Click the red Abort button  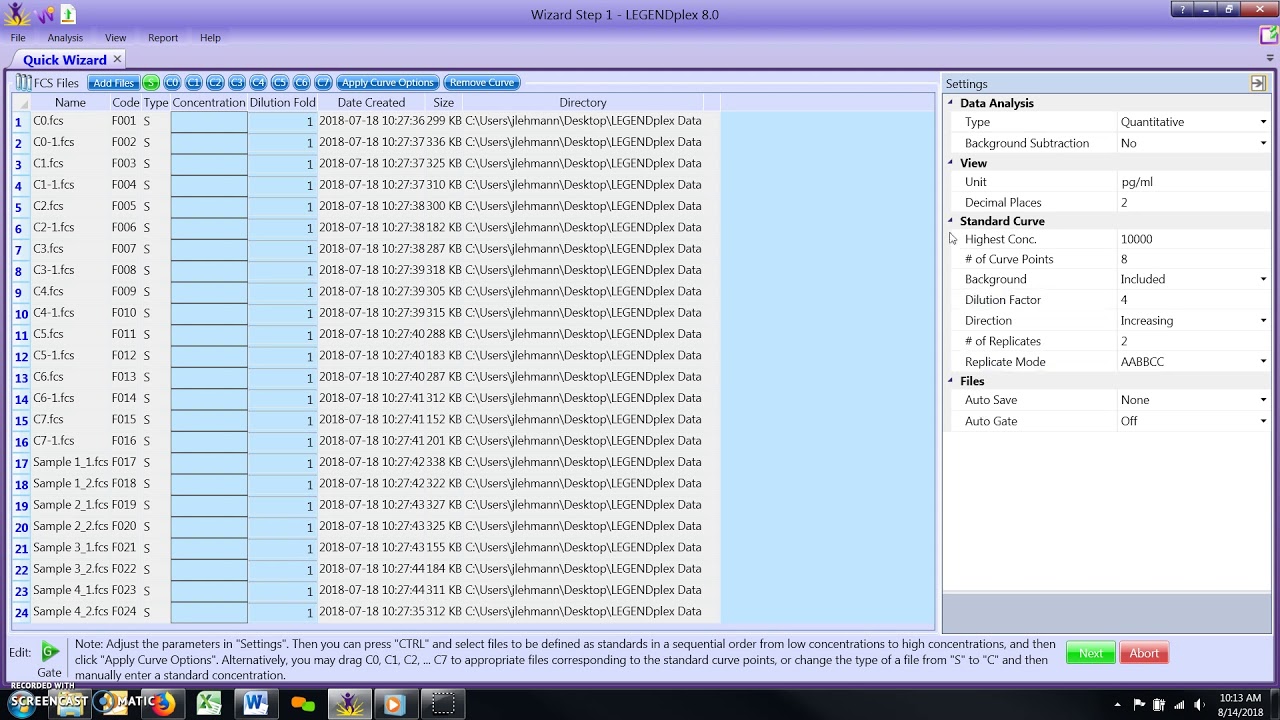pyautogui.click(x=1144, y=653)
